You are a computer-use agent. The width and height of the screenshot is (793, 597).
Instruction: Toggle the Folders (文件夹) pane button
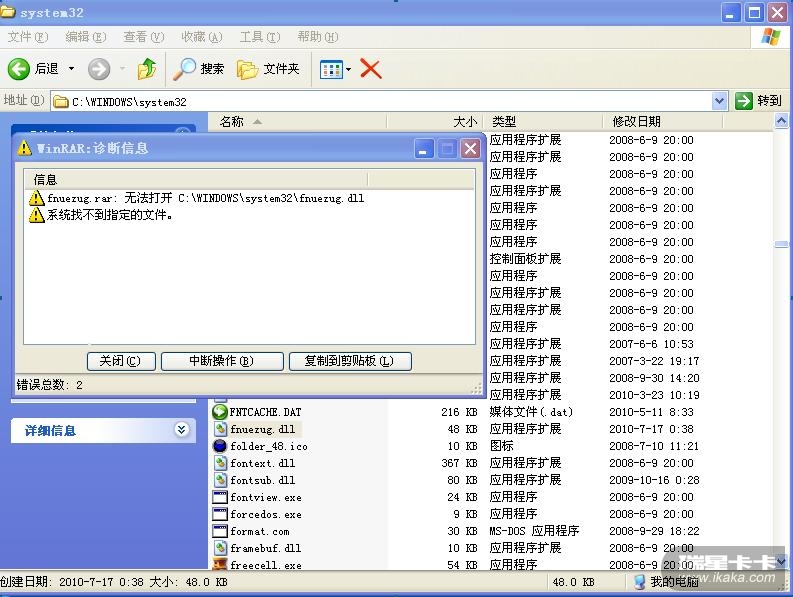pos(268,69)
